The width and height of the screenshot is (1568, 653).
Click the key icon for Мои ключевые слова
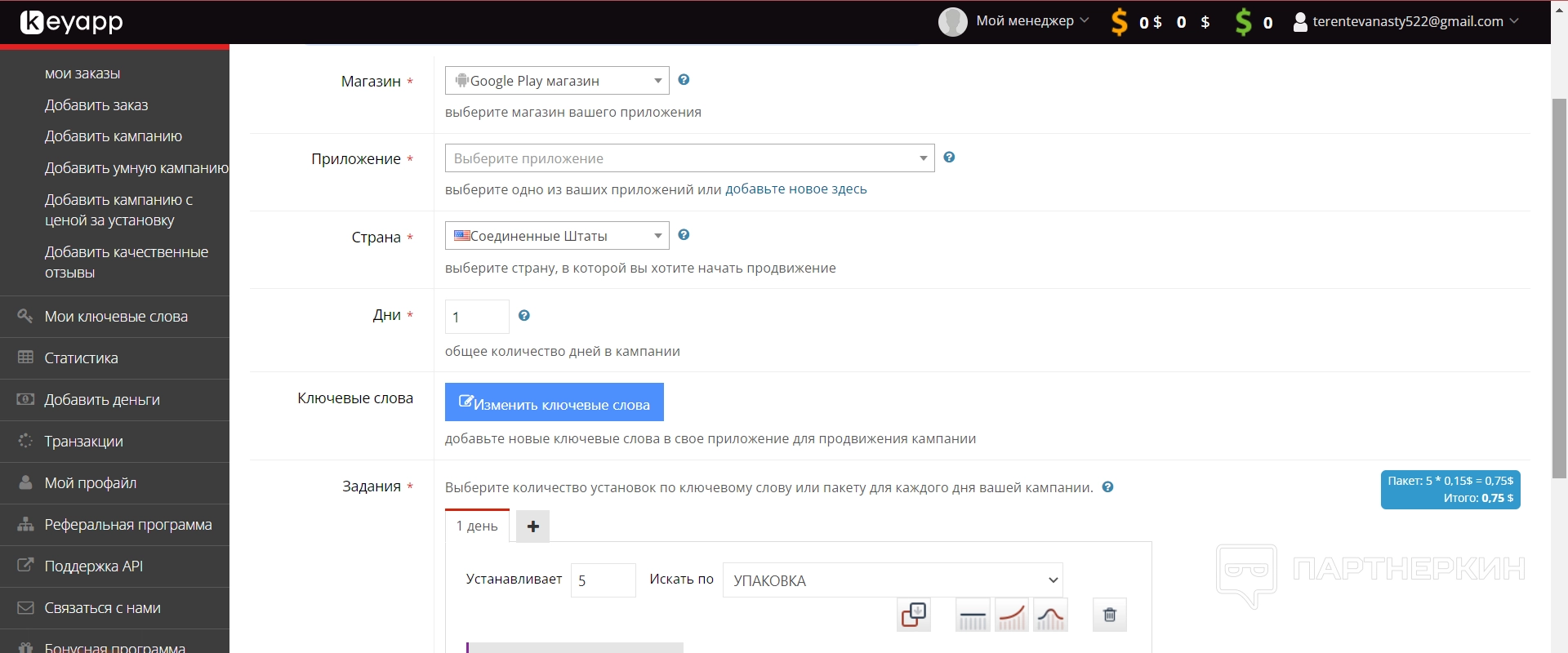click(25, 316)
